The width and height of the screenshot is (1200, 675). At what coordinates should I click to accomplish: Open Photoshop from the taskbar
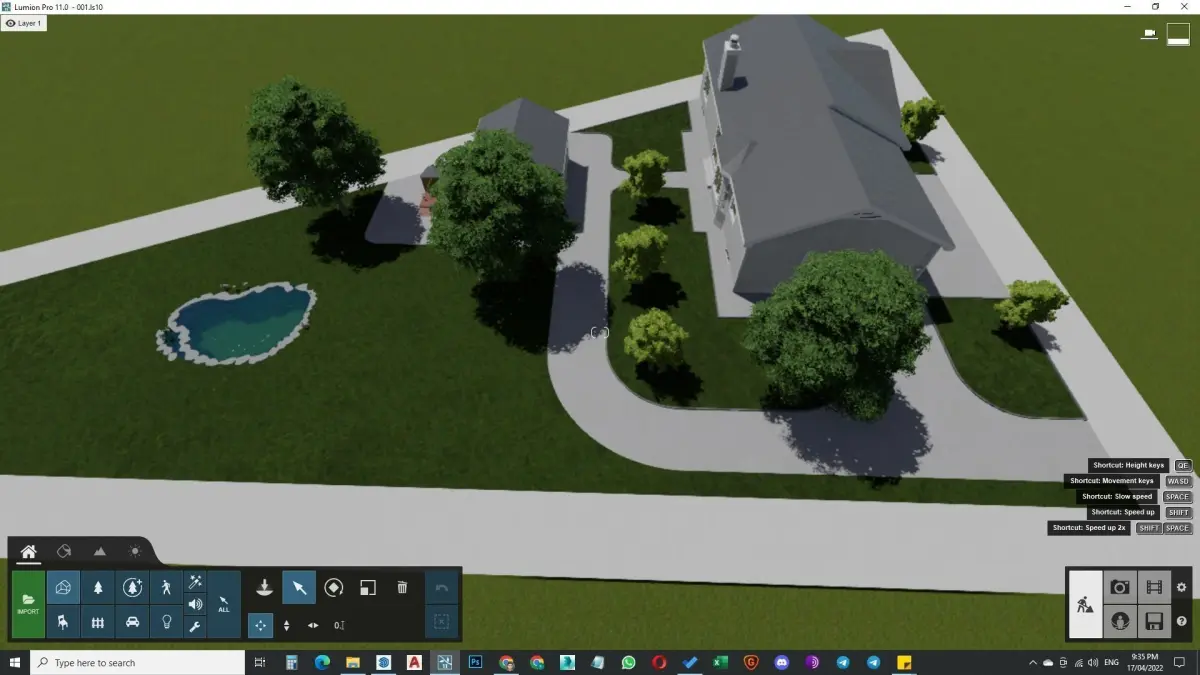pos(476,662)
